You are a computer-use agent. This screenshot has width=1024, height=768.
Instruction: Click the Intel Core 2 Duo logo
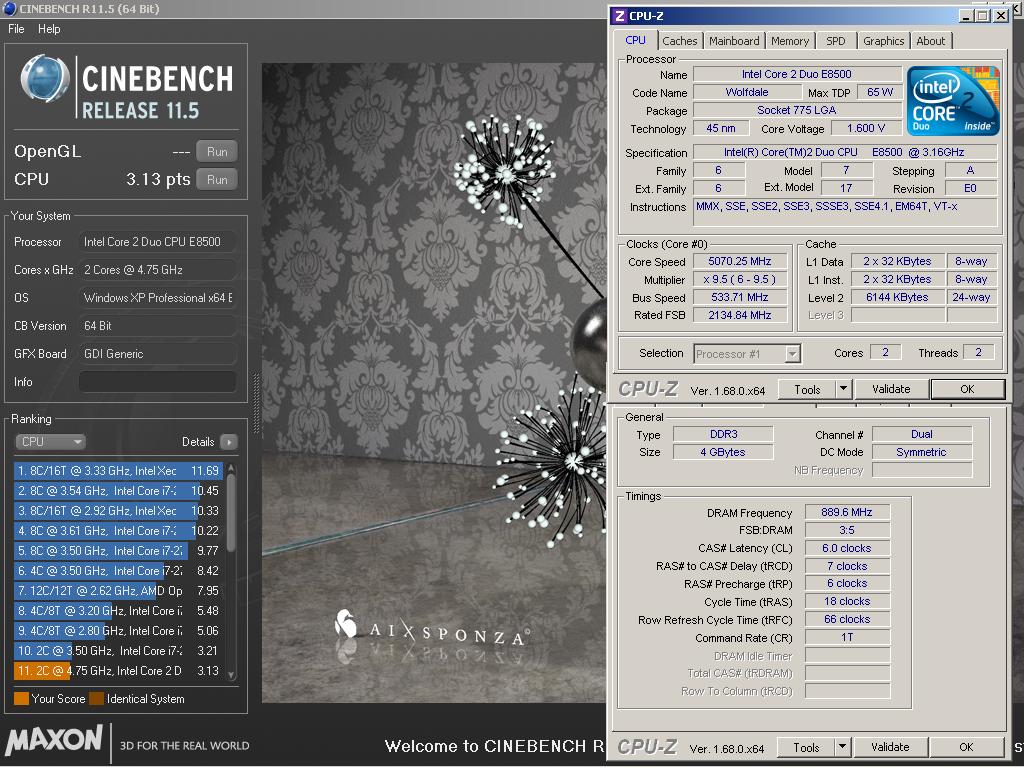(953, 101)
